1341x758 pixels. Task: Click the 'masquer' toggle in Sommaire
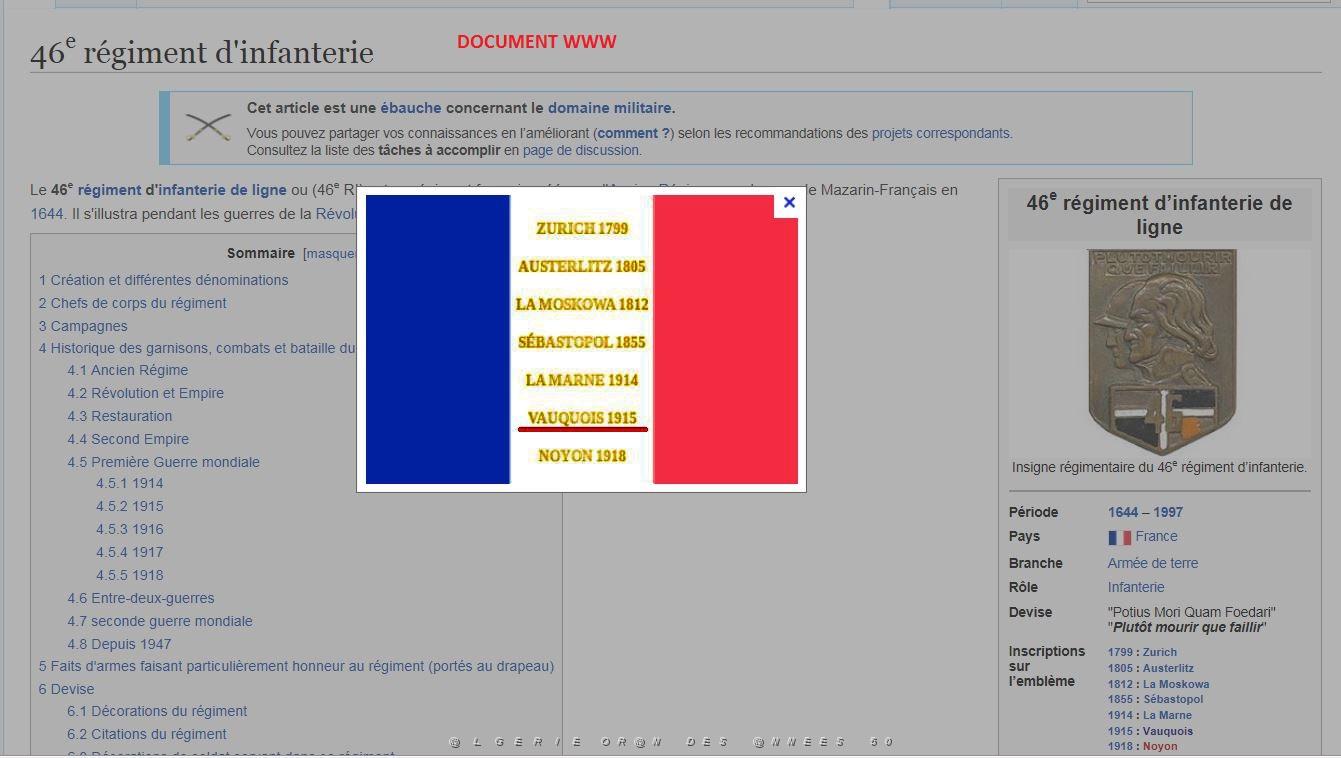coord(332,254)
